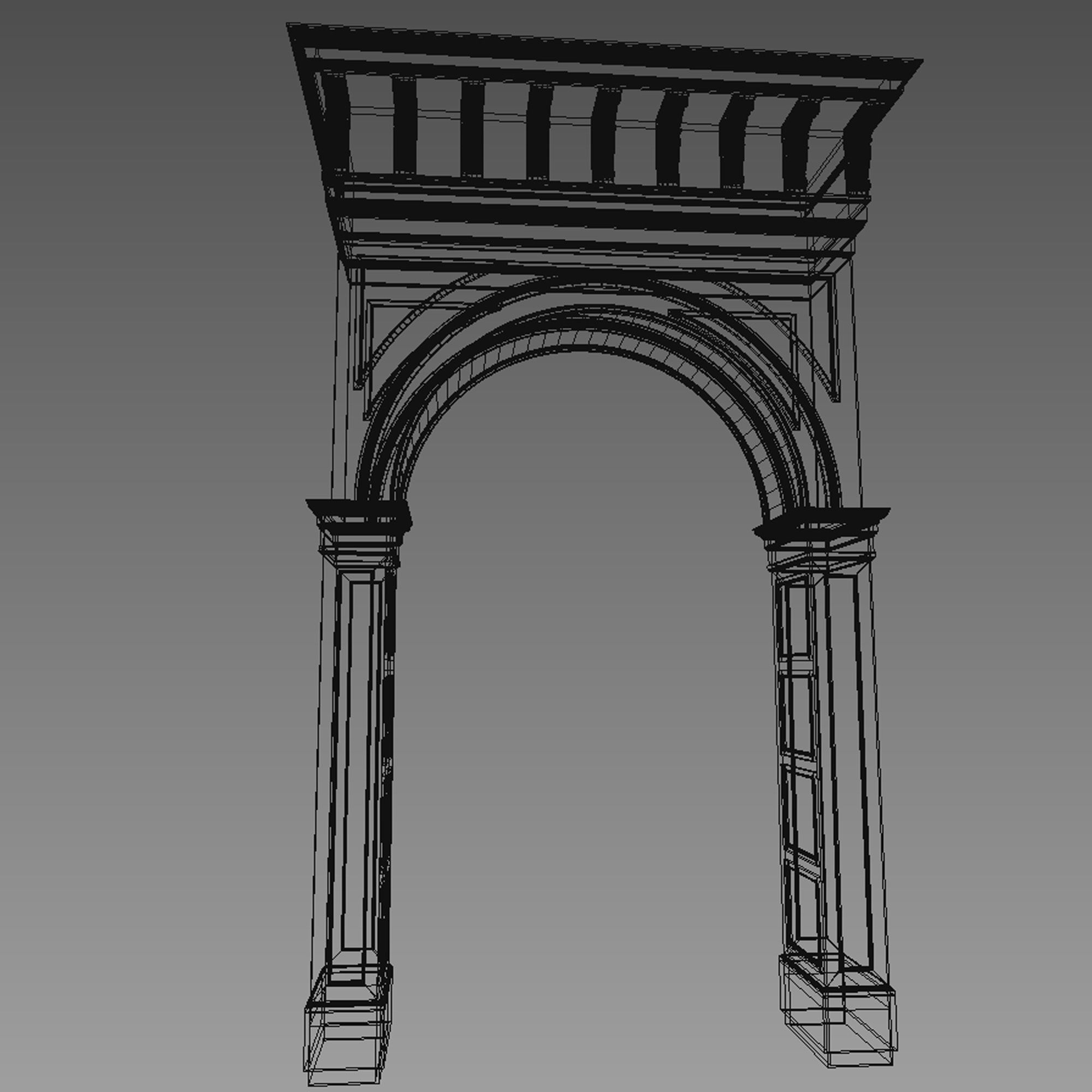Click the right column's pedestal base
Viewport: 1092px width, 1092px height.
pyautogui.click(x=838, y=1012)
